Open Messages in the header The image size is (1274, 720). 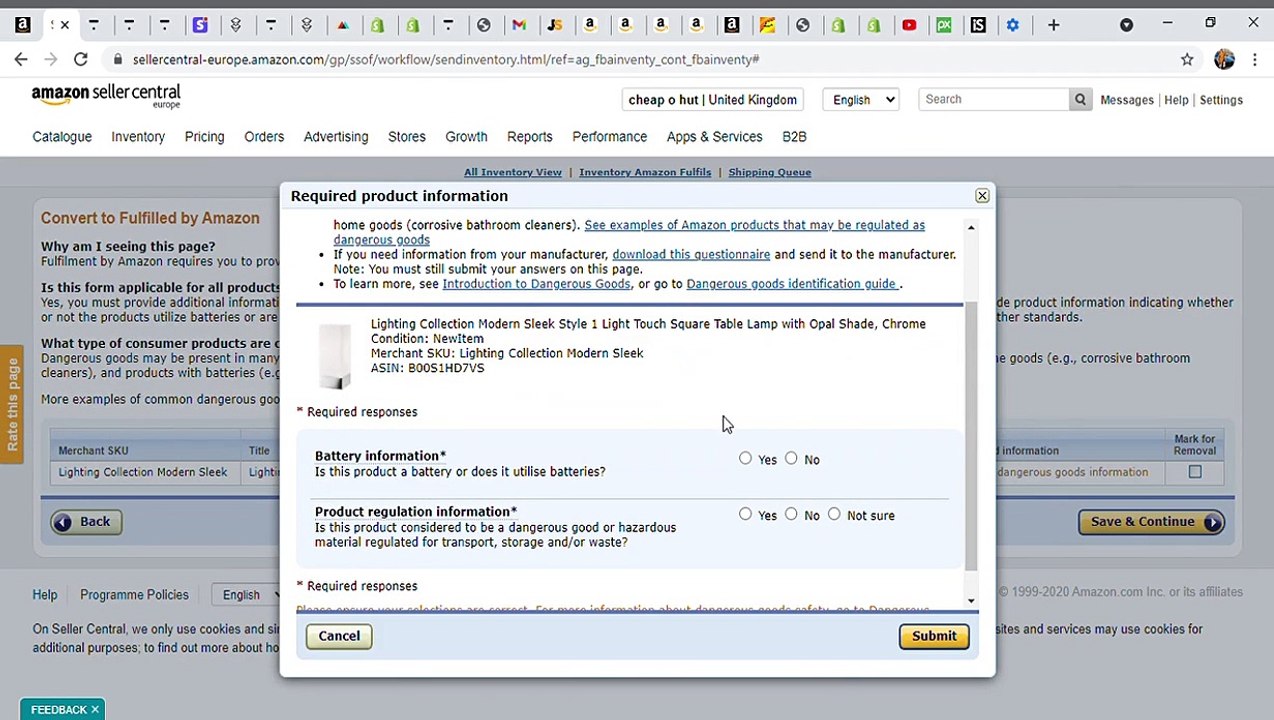pyautogui.click(x=1126, y=100)
